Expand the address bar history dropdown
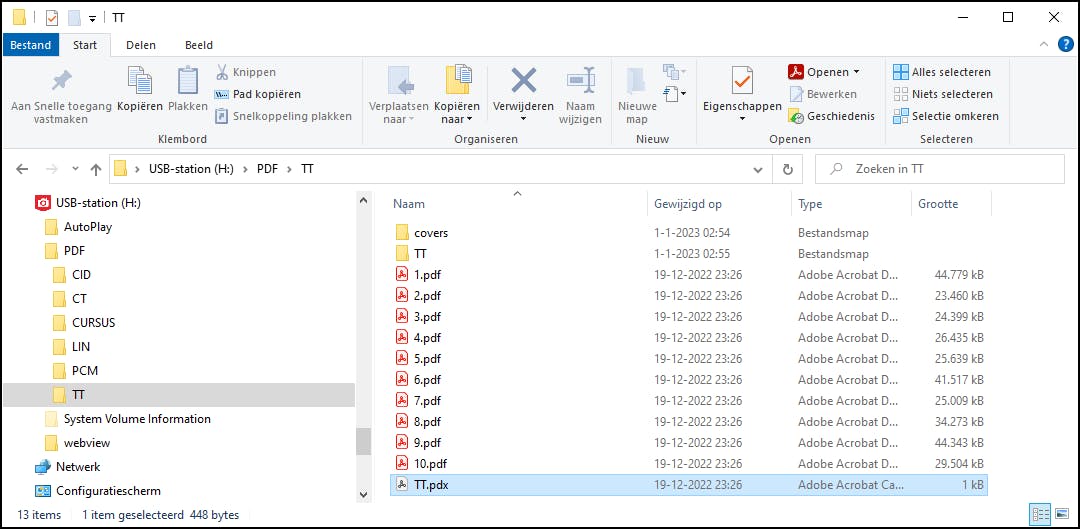The image size is (1080, 529). pos(758,169)
